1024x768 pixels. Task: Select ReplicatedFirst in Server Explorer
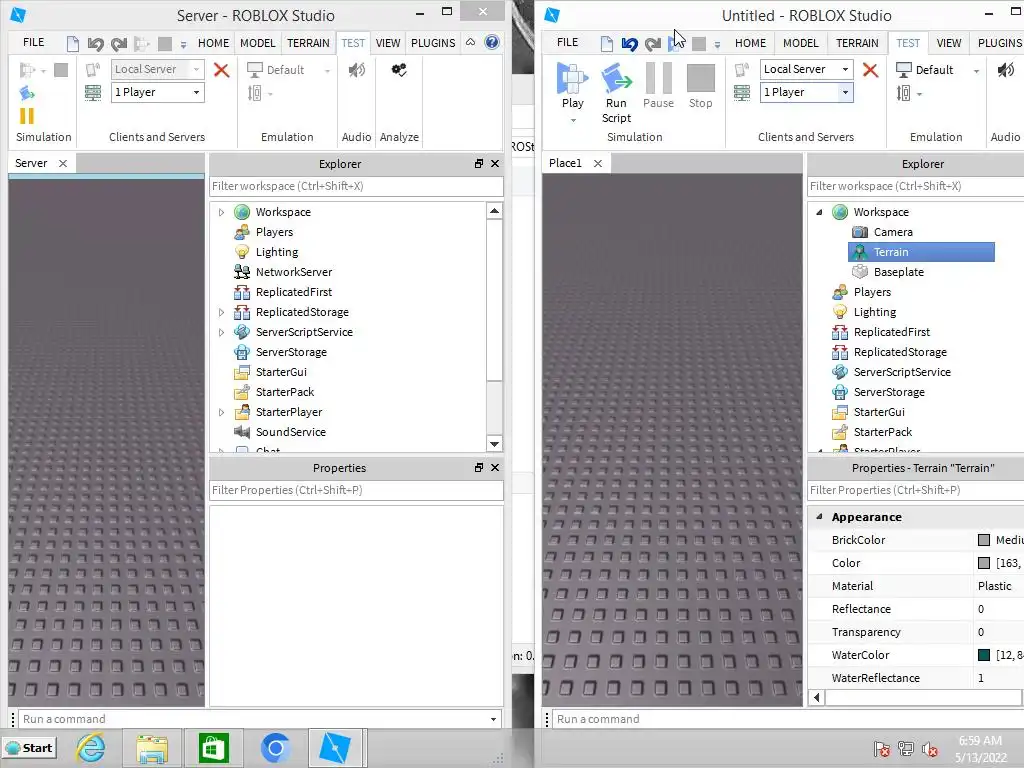[x=294, y=292]
